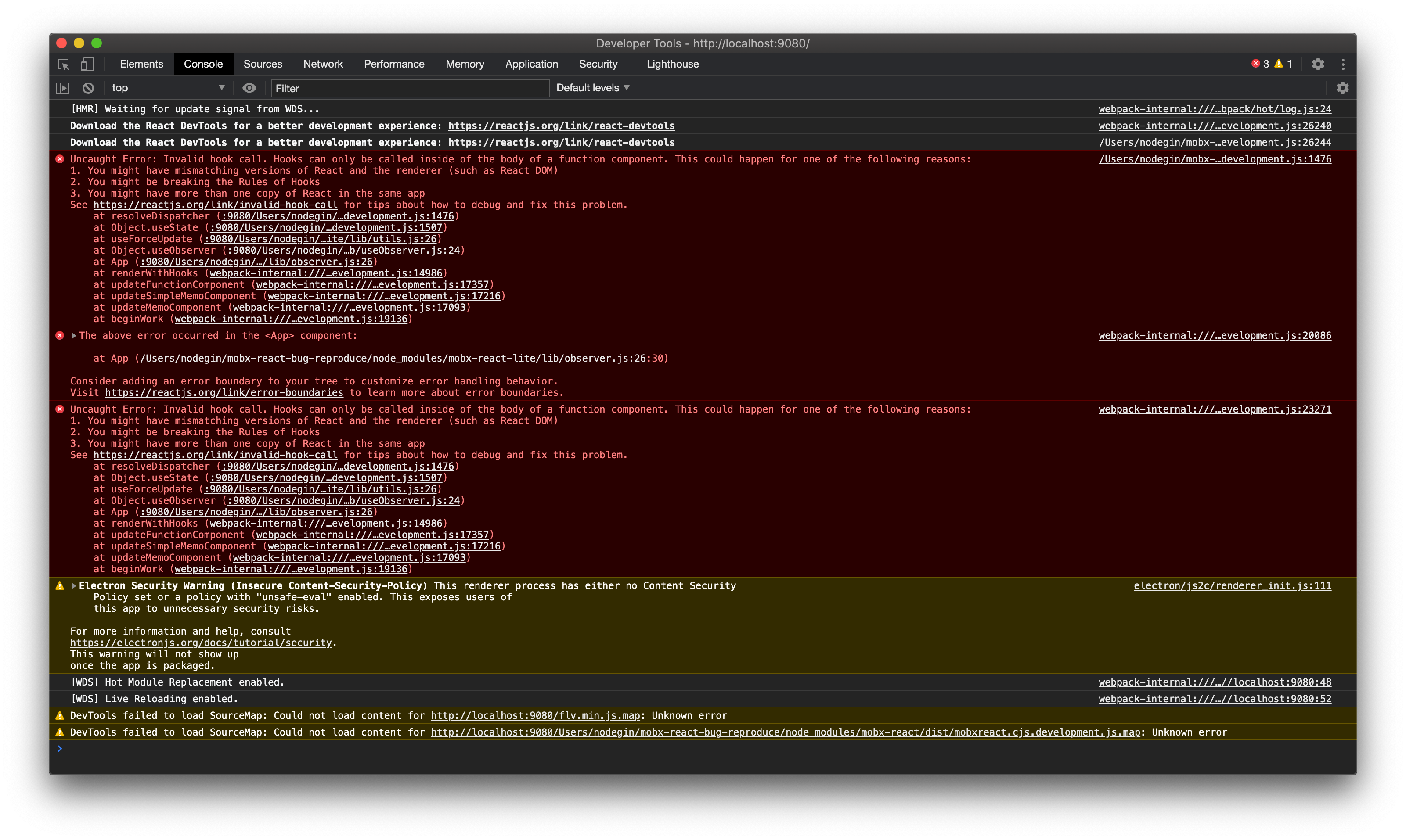This screenshot has width=1406, height=840.
Task: Open the top JavaScript context dropdown
Action: click(x=168, y=88)
